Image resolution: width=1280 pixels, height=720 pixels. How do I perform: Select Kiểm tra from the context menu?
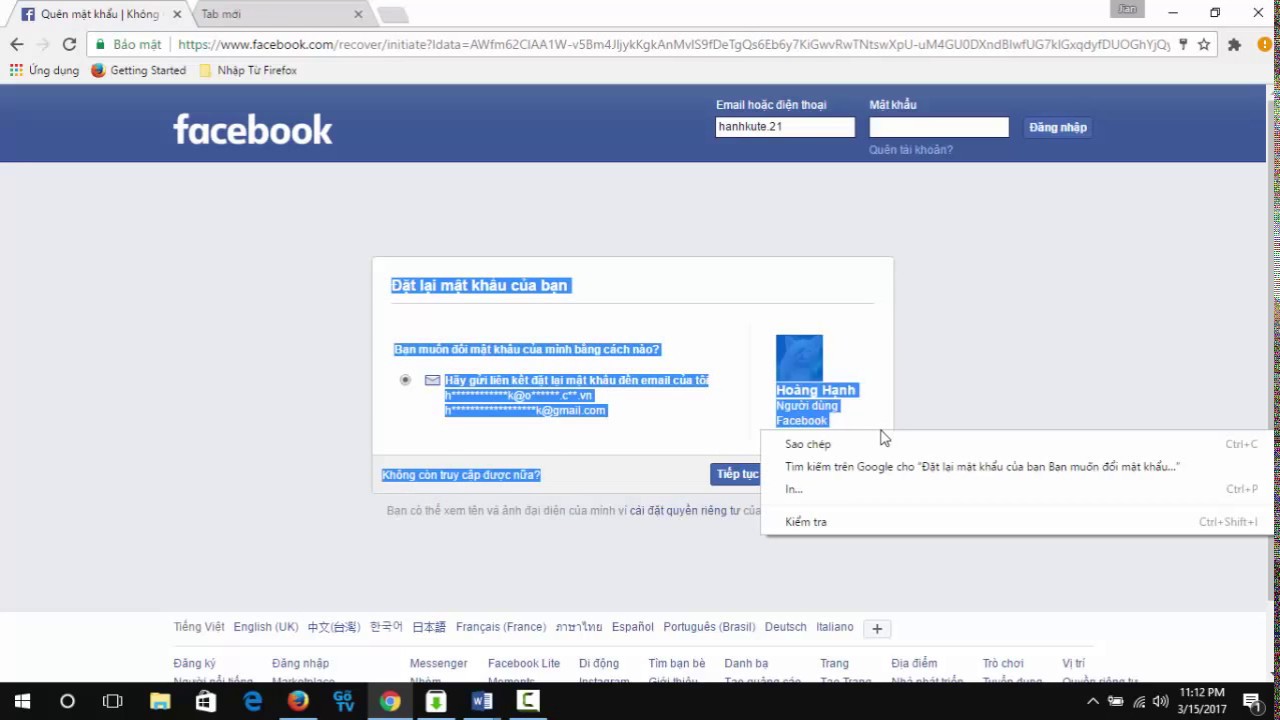pyautogui.click(x=805, y=521)
